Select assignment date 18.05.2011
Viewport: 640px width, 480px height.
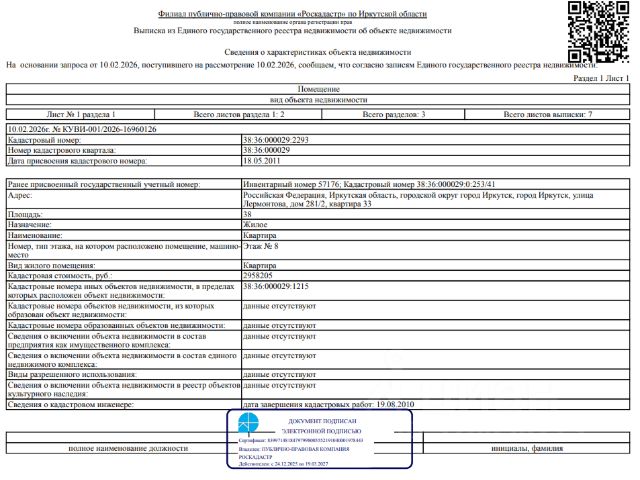pyautogui.click(x=261, y=161)
